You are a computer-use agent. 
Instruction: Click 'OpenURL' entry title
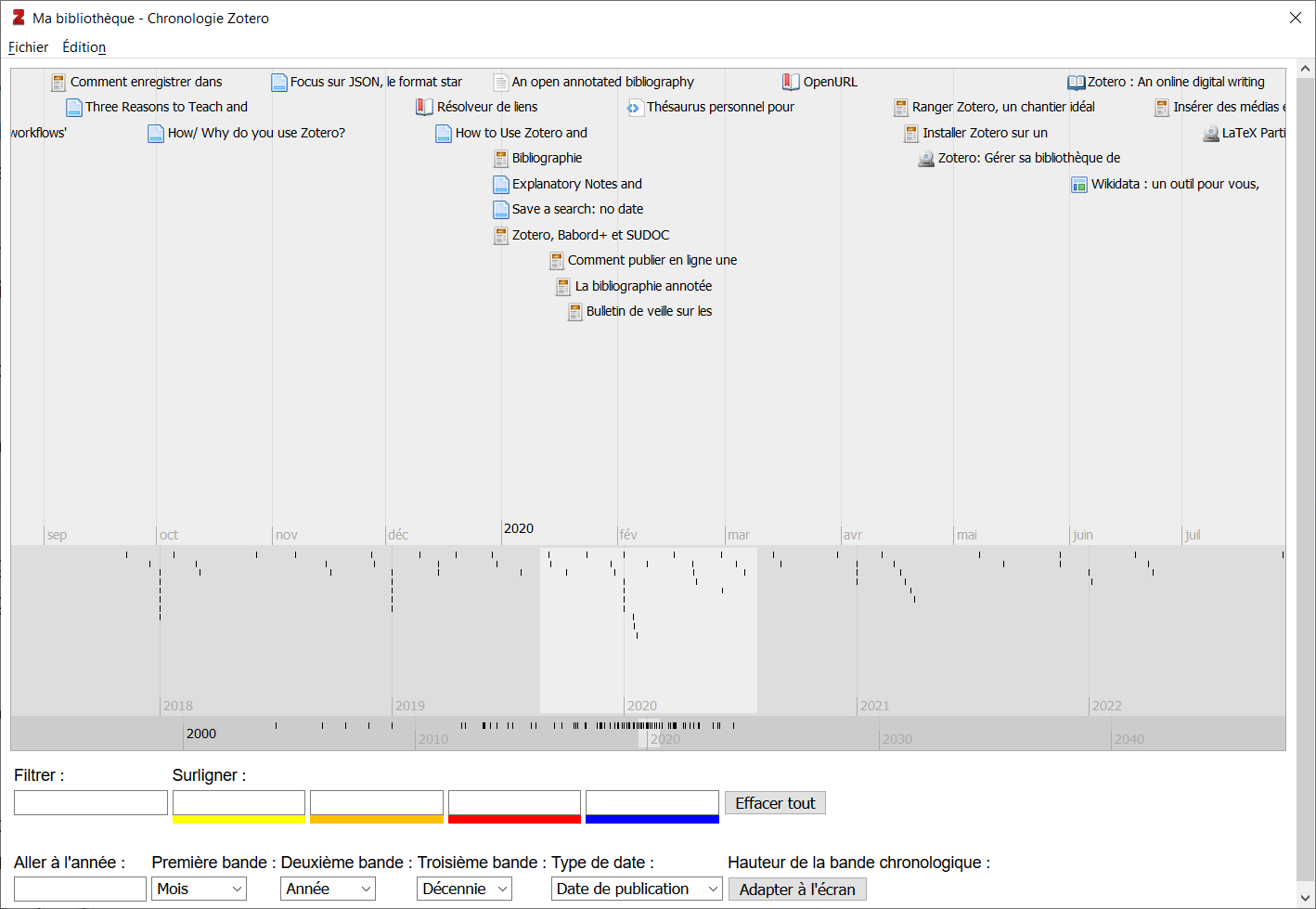pyautogui.click(x=831, y=82)
